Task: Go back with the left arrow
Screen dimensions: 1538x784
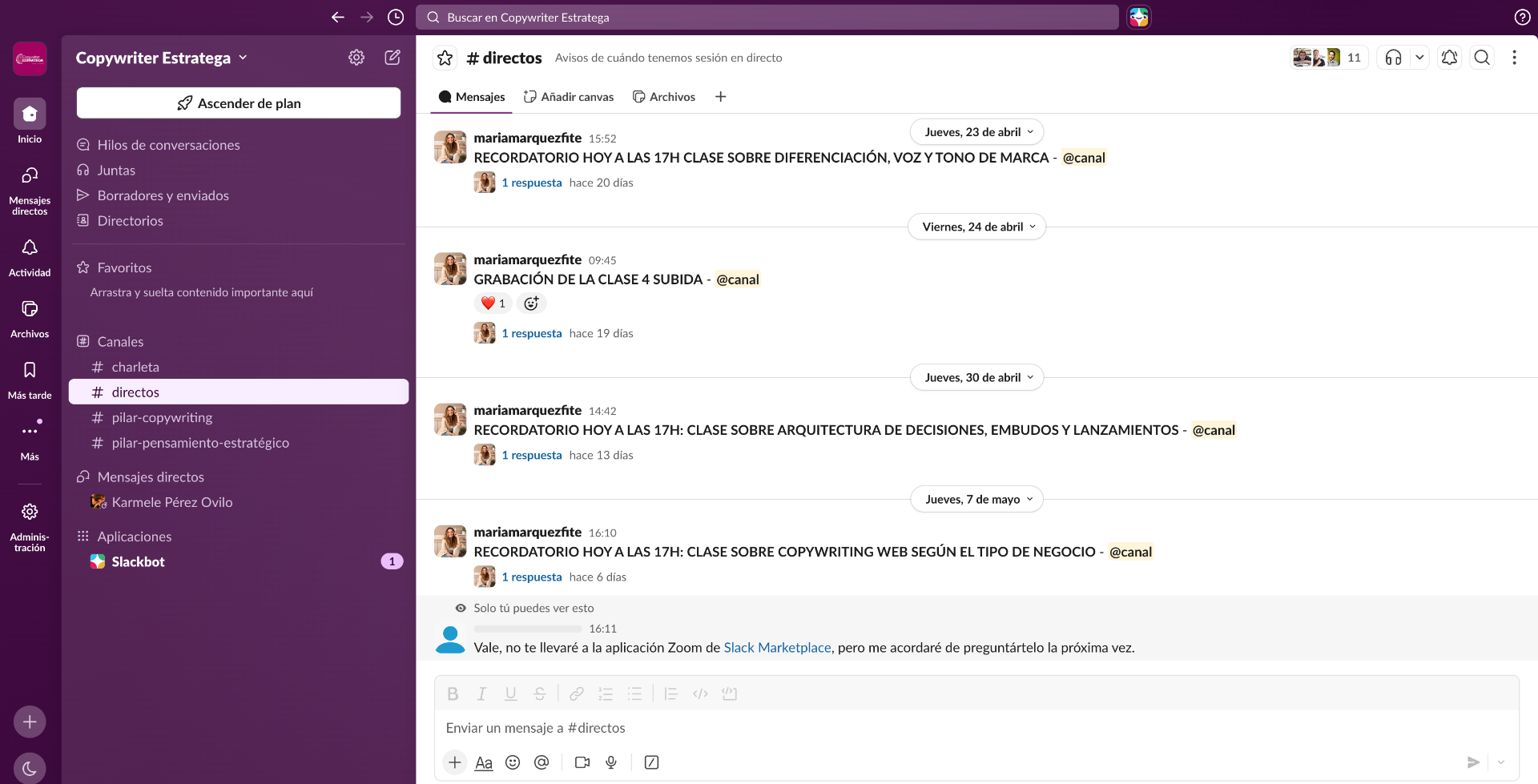Action: point(338,17)
